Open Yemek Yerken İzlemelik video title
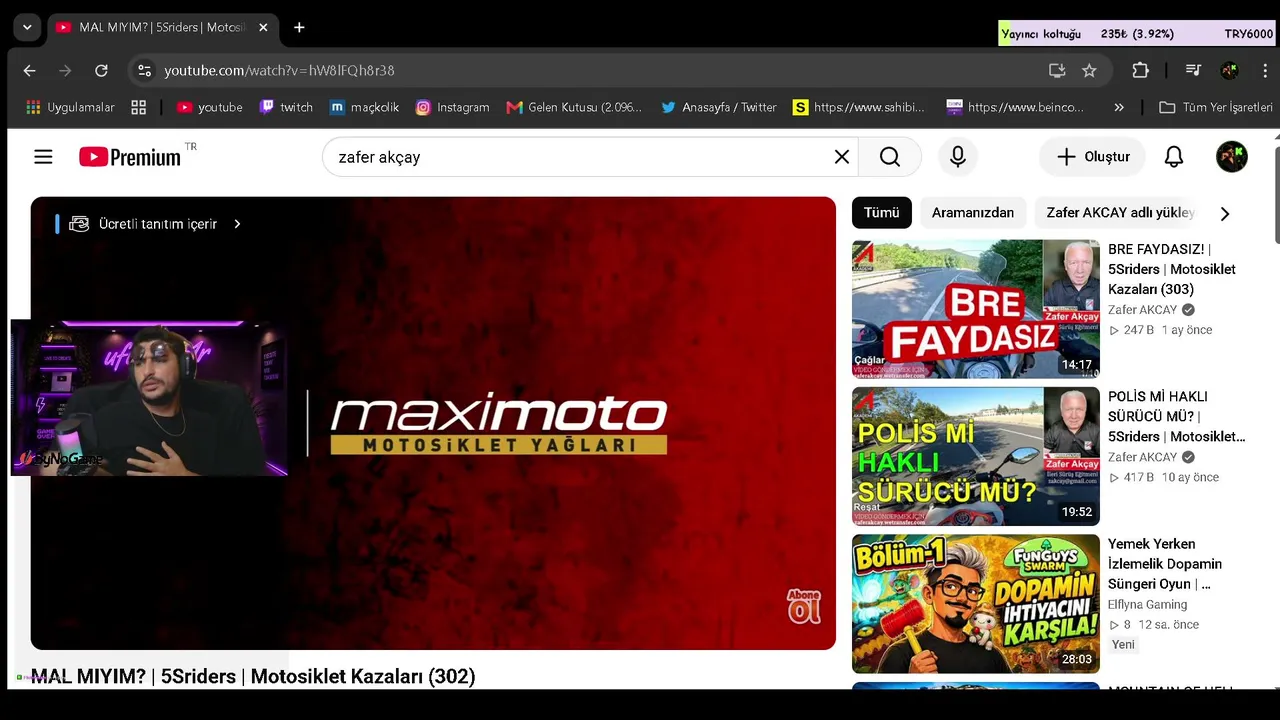Image resolution: width=1280 pixels, height=720 pixels. pos(1165,564)
